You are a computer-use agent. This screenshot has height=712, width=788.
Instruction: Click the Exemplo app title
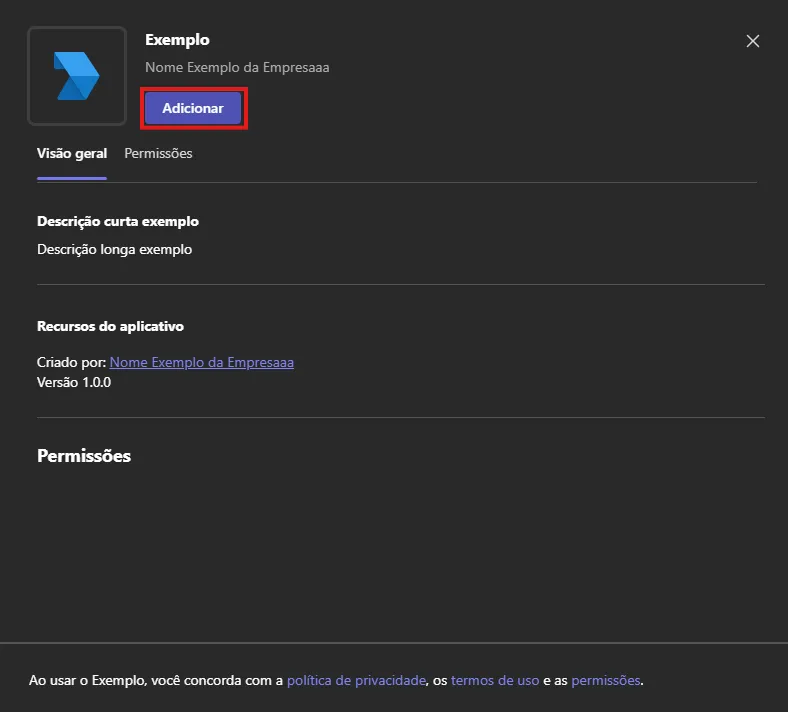[177, 40]
